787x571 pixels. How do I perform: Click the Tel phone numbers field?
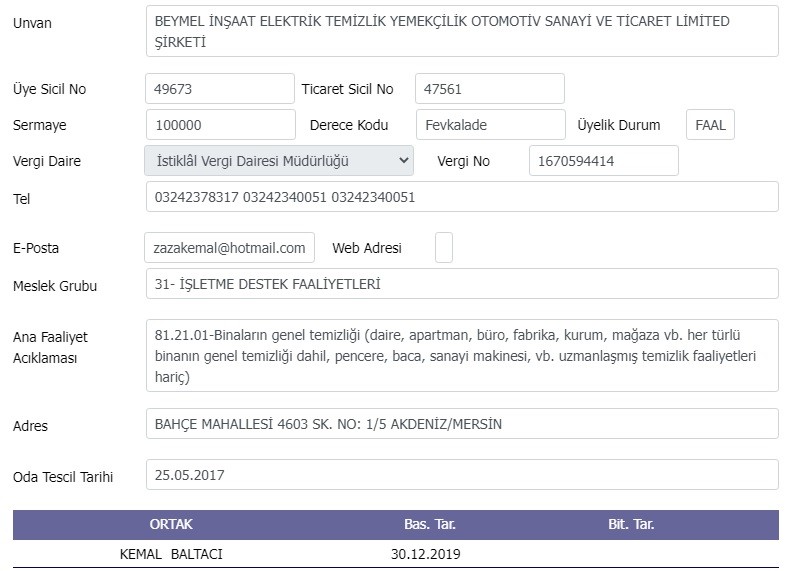click(462, 197)
